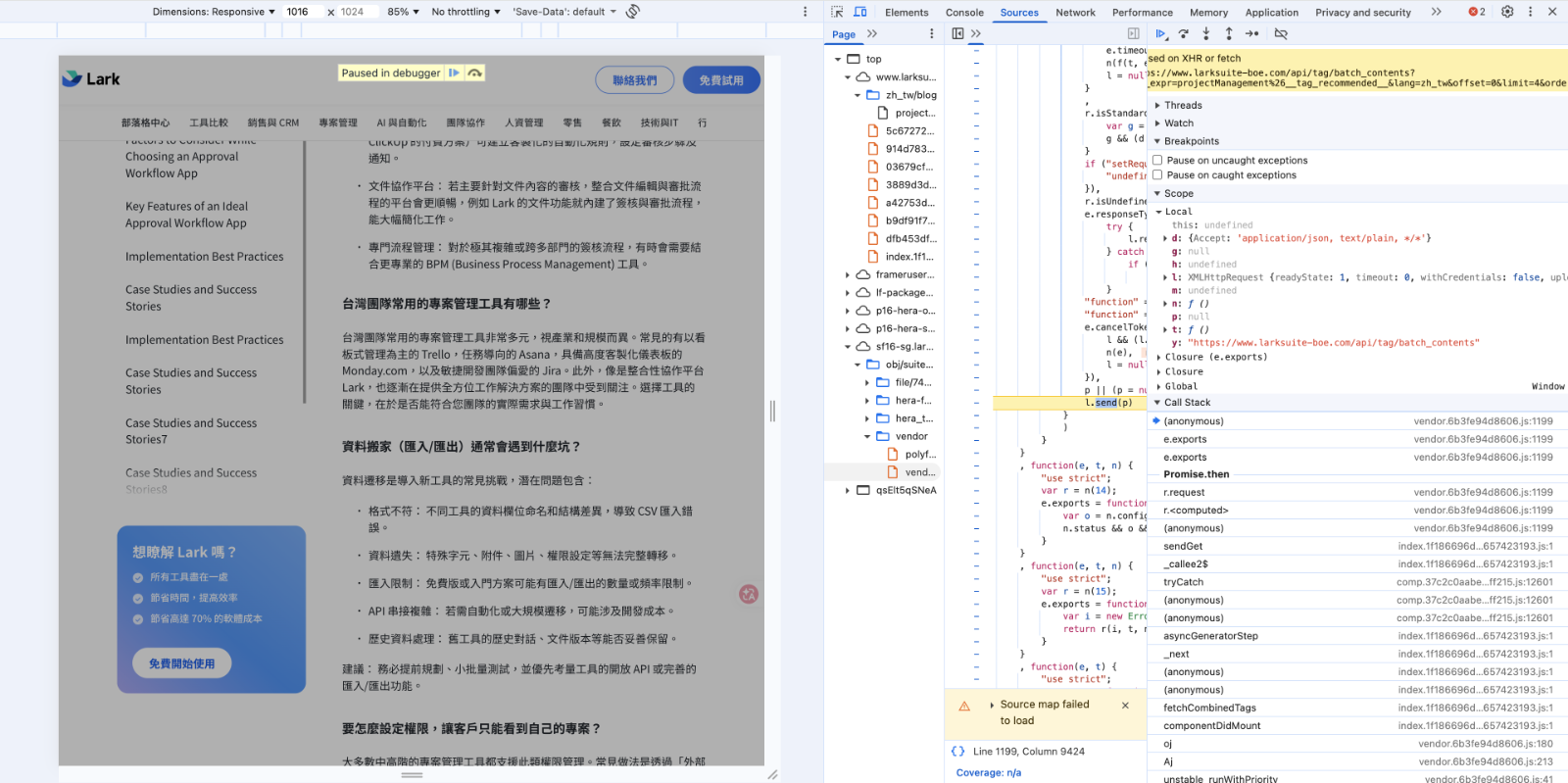The height and width of the screenshot is (783, 1568).
Task: Expand the Closure (e.exports) scope entry
Action: pyautogui.click(x=1158, y=357)
